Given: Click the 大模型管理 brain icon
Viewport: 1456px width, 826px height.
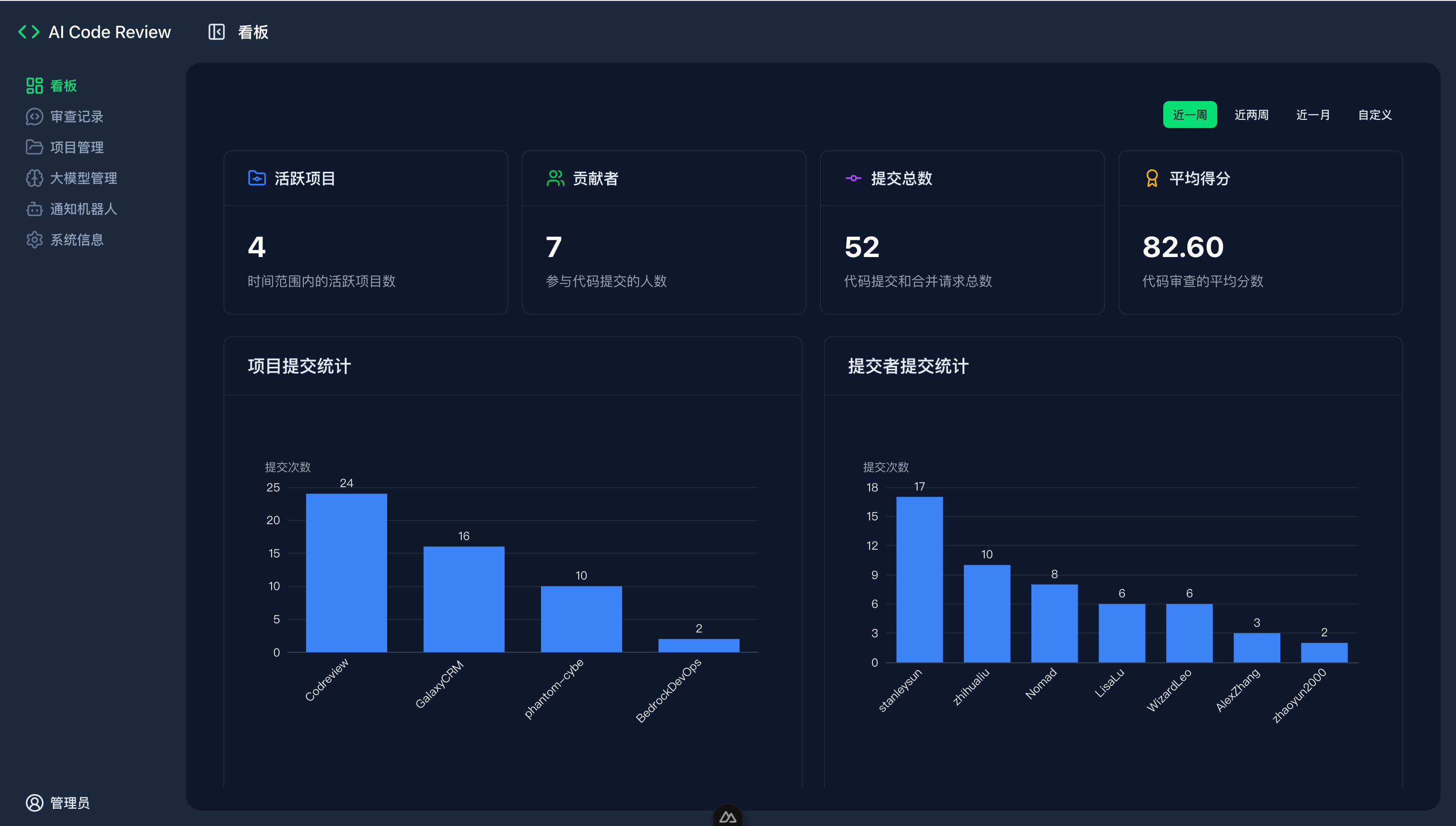Looking at the screenshot, I should 34,178.
